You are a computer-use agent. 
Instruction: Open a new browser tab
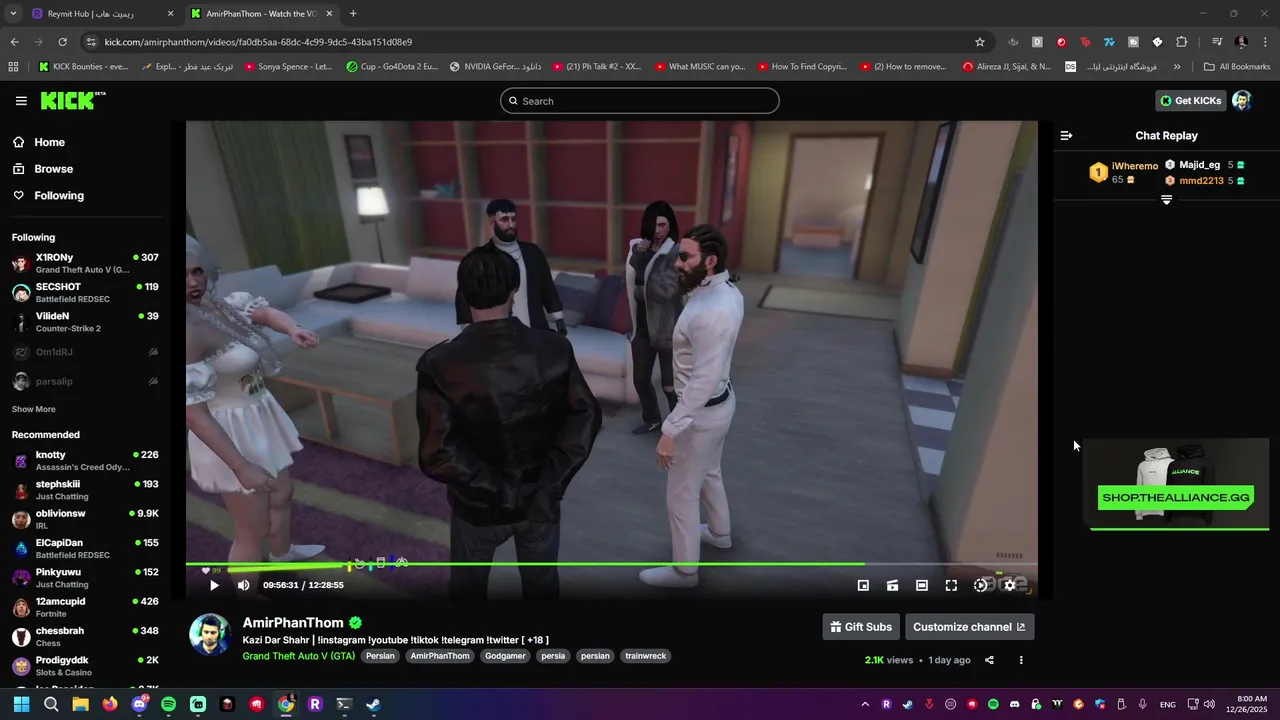coord(353,14)
